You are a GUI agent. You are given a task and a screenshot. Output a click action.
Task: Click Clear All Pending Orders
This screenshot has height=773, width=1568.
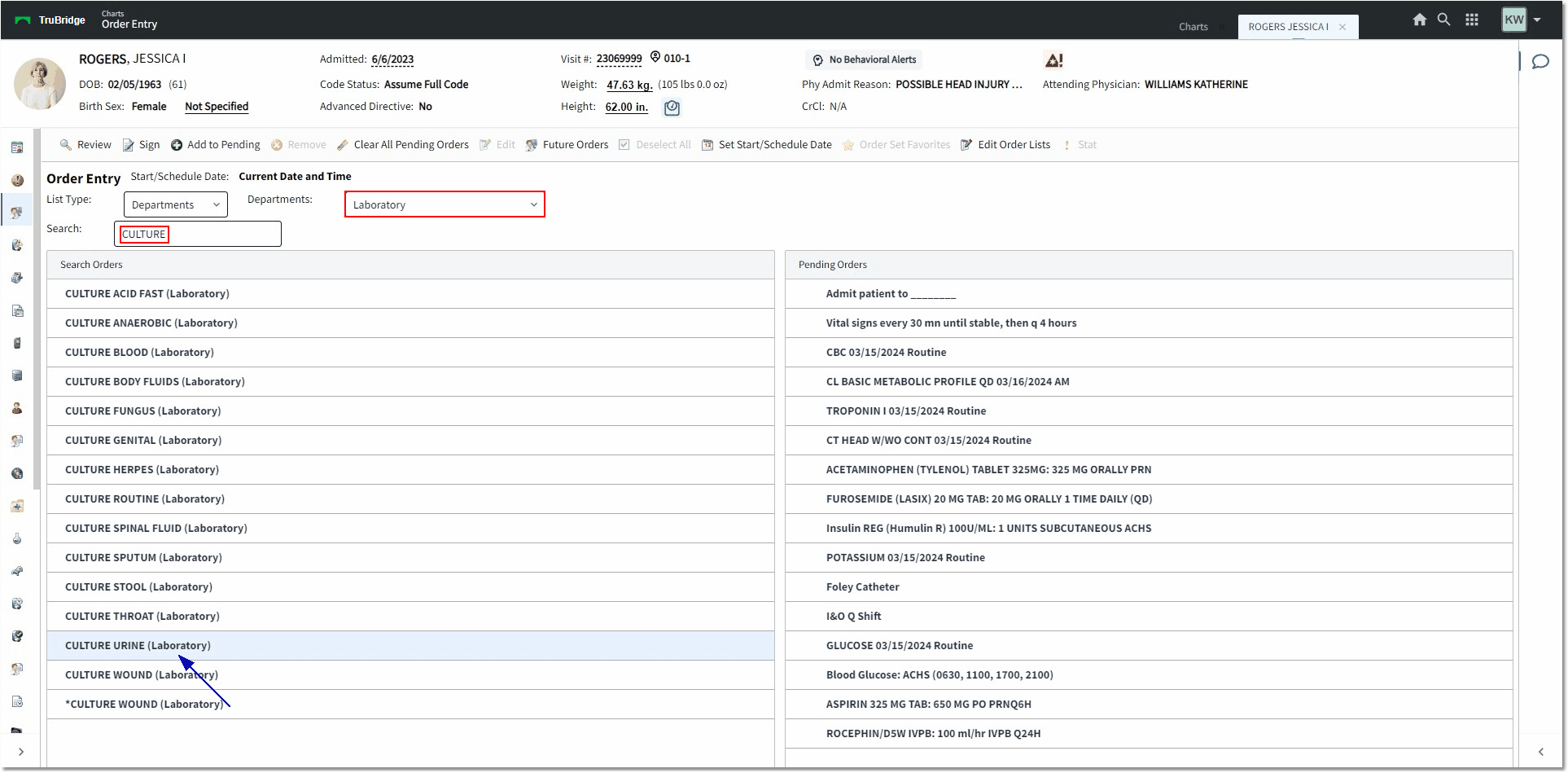click(403, 145)
